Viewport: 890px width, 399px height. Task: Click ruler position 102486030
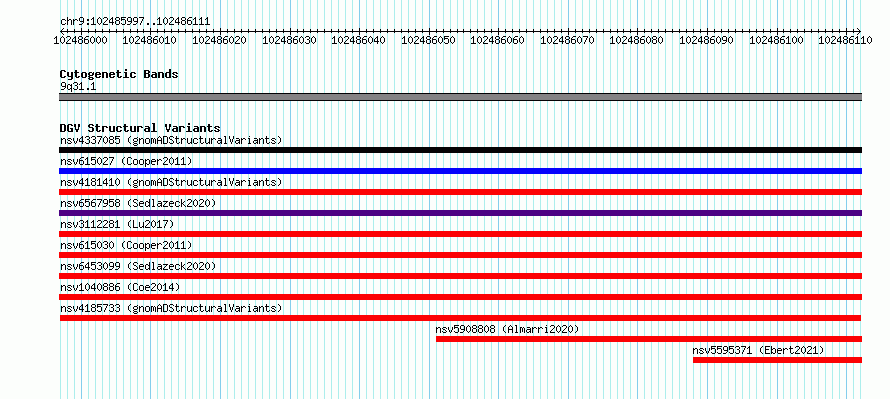coord(288,40)
